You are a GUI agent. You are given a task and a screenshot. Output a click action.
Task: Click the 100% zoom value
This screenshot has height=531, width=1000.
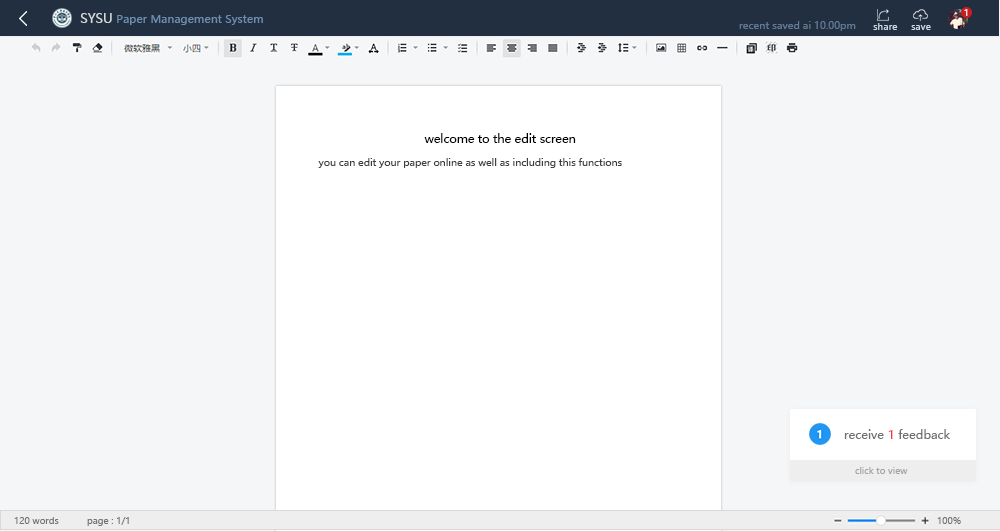(x=949, y=521)
